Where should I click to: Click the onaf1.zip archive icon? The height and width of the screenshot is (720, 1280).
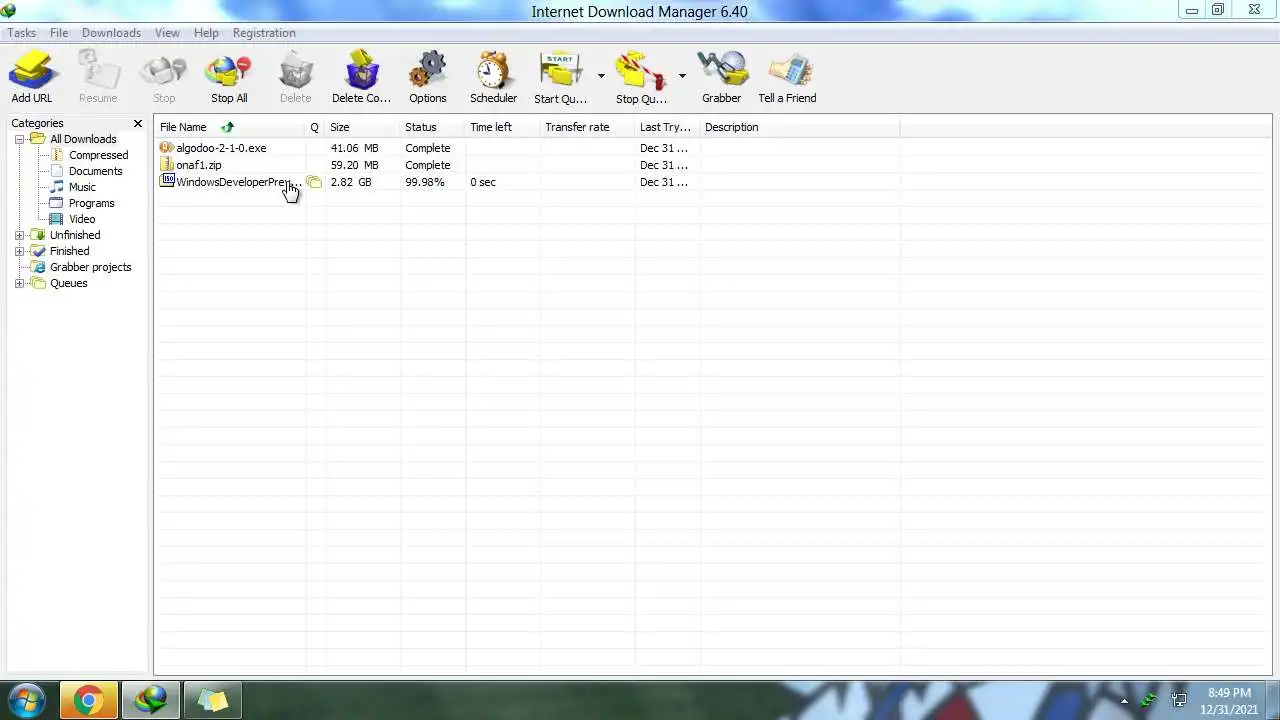coord(167,165)
